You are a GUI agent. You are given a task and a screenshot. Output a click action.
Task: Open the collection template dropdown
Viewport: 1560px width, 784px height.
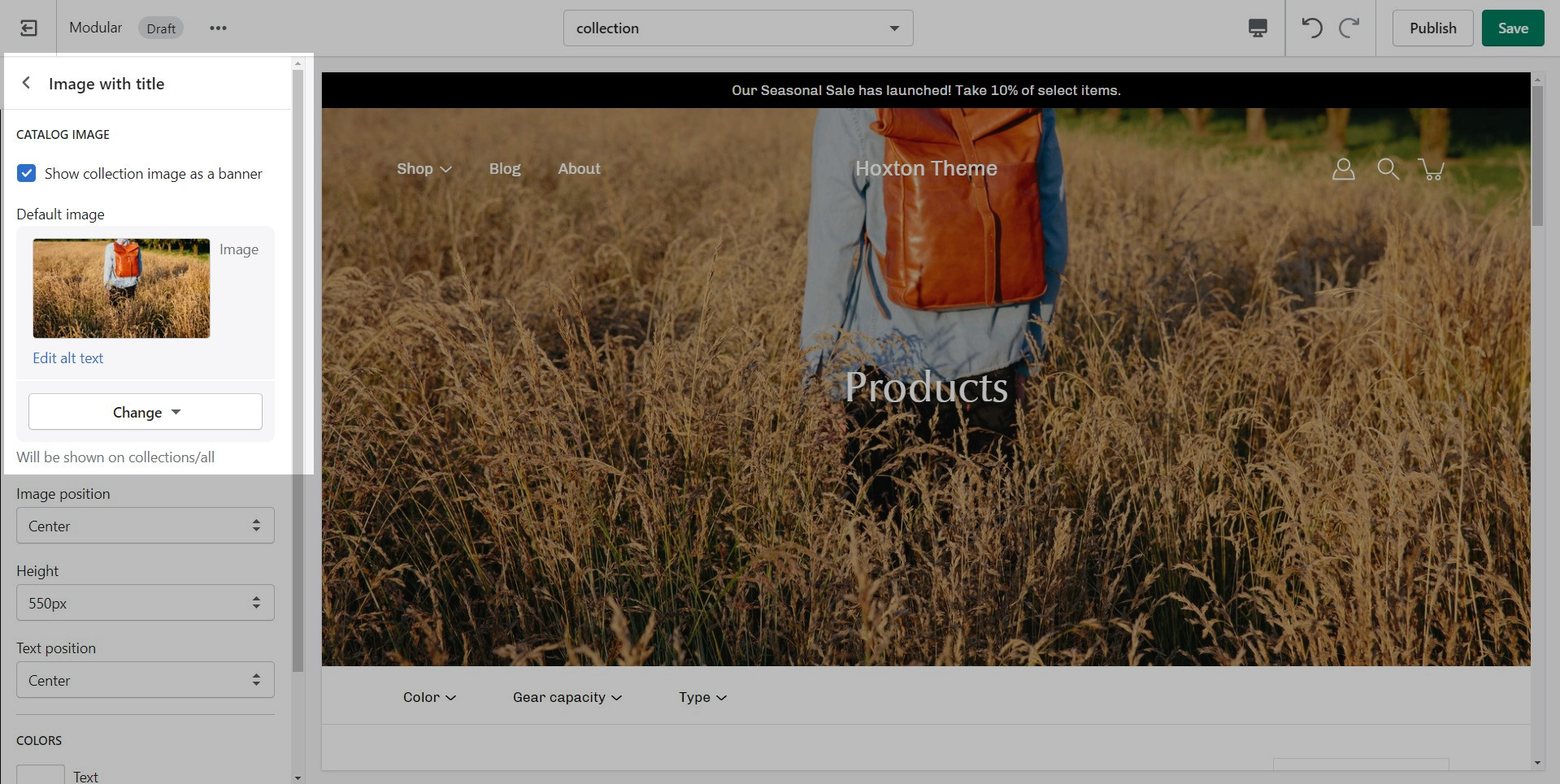click(737, 28)
